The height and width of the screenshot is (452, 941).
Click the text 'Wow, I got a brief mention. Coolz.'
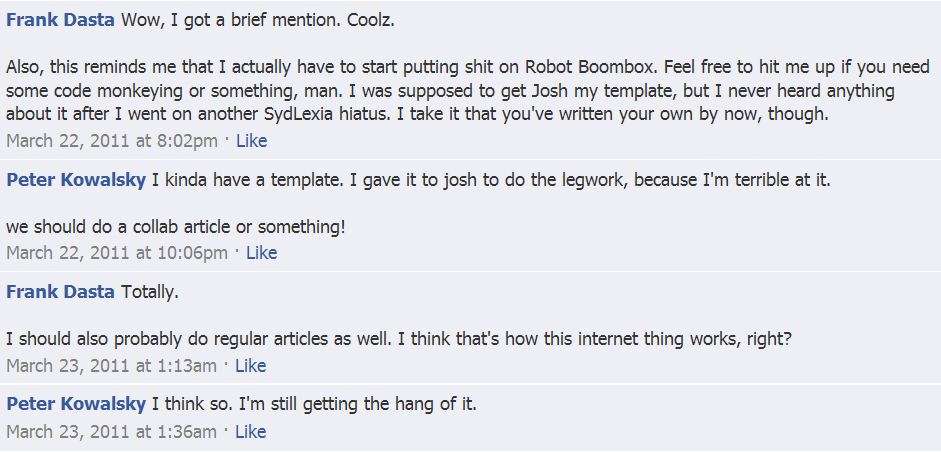[x=257, y=20]
